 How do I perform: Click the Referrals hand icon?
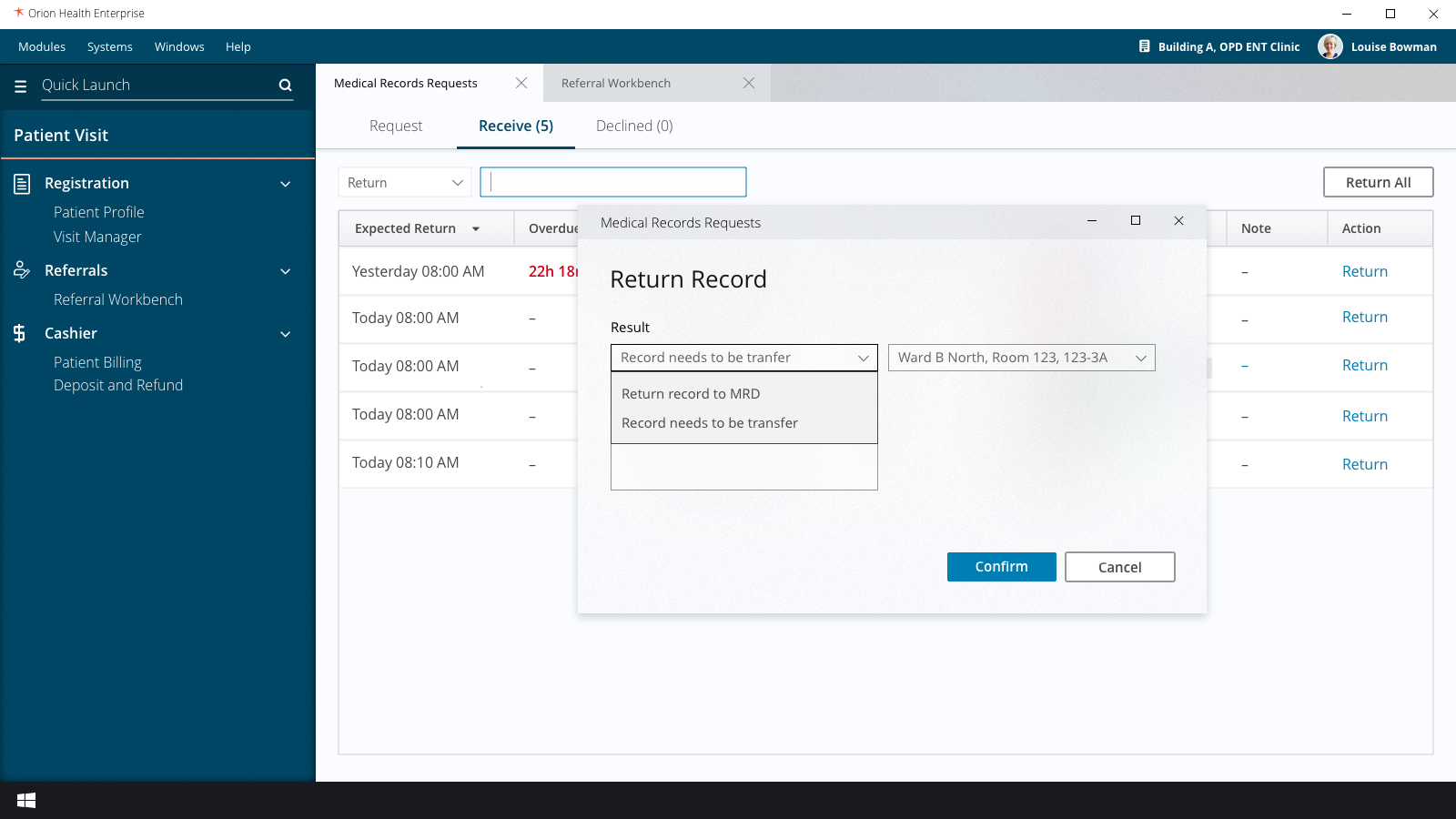(22, 270)
